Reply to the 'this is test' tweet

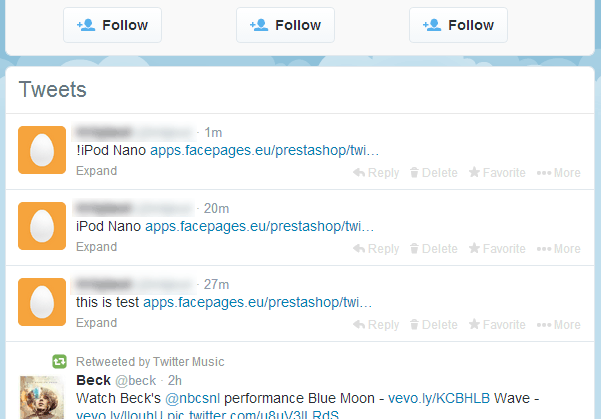[376, 325]
